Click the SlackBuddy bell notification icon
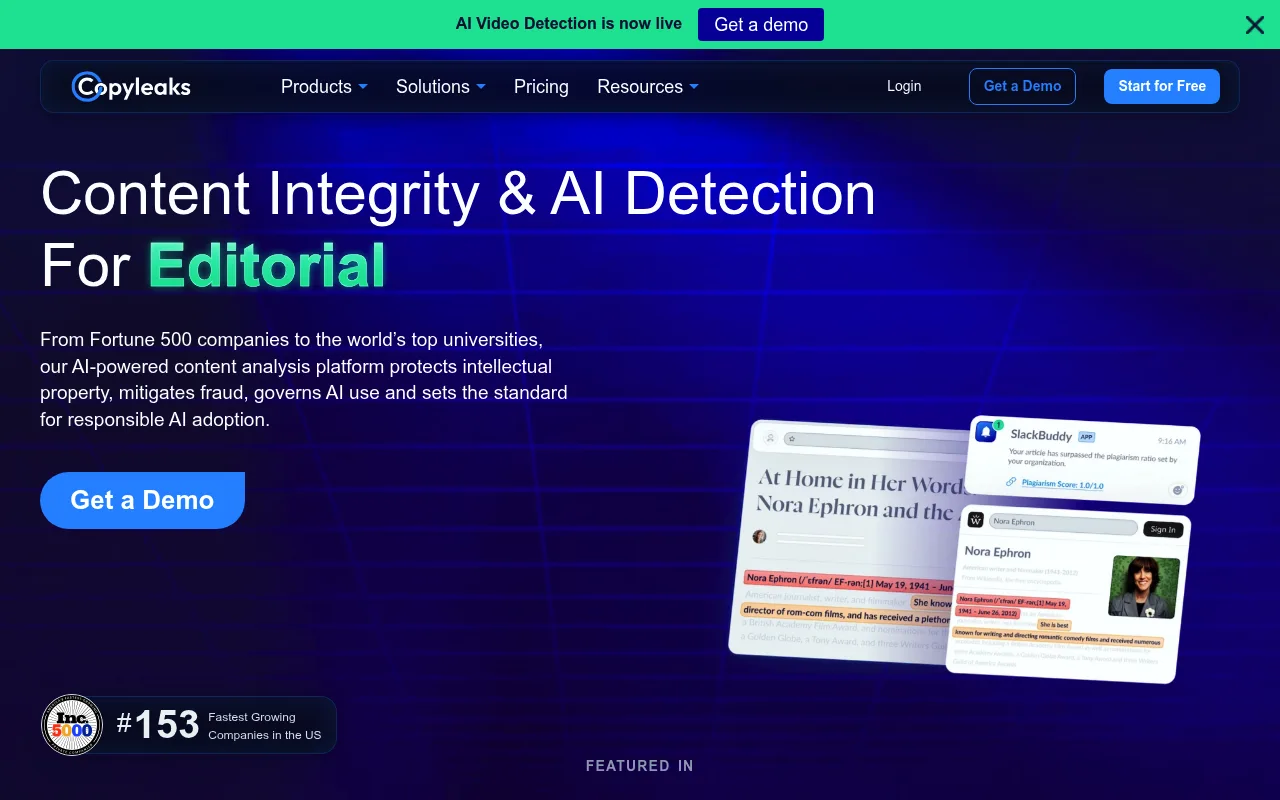This screenshot has width=1280, height=800. click(986, 432)
